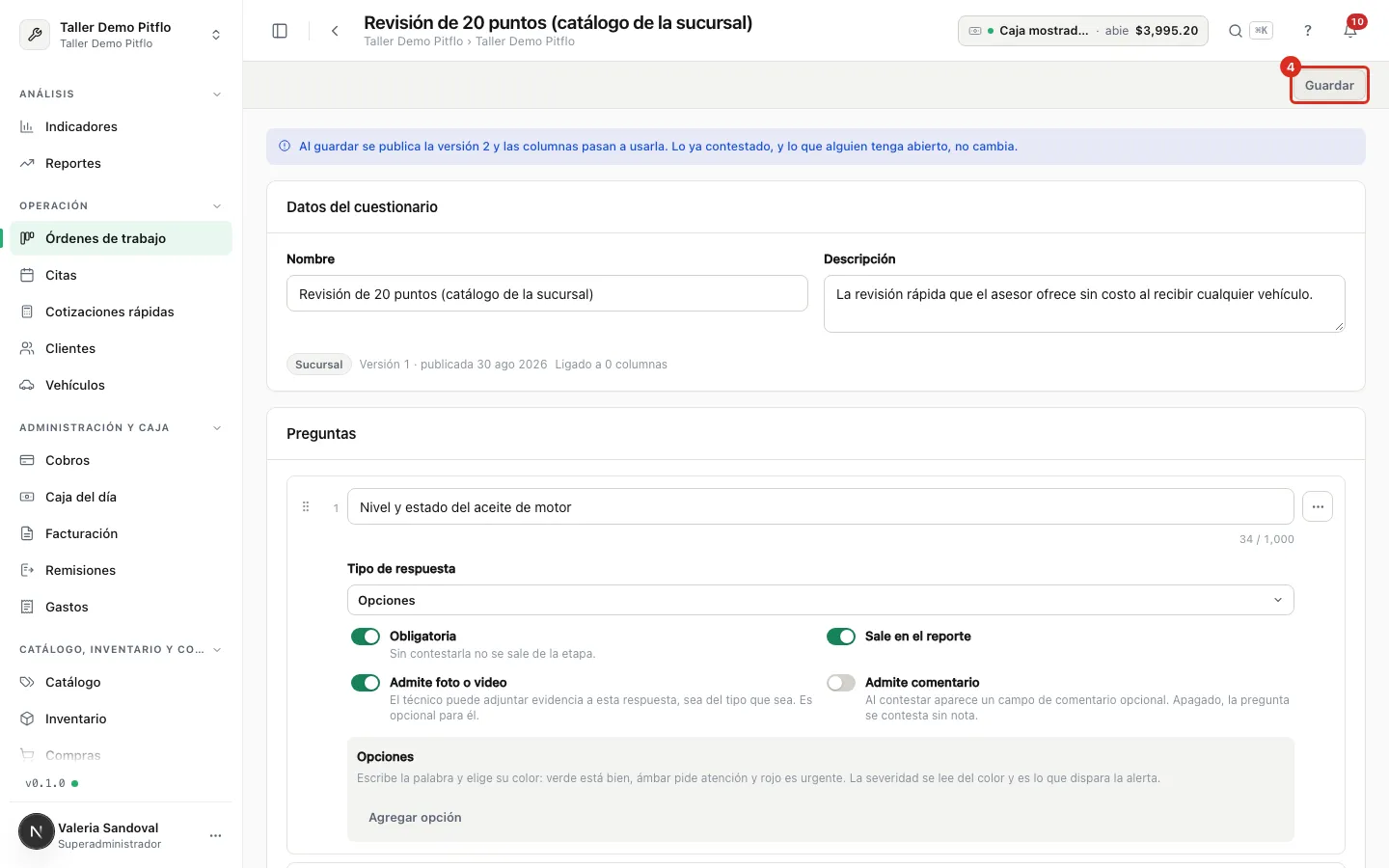Image resolution: width=1389 pixels, height=868 pixels.
Task: Open the Taller Demo Pitflo workspace switcher
Action: coord(122,35)
